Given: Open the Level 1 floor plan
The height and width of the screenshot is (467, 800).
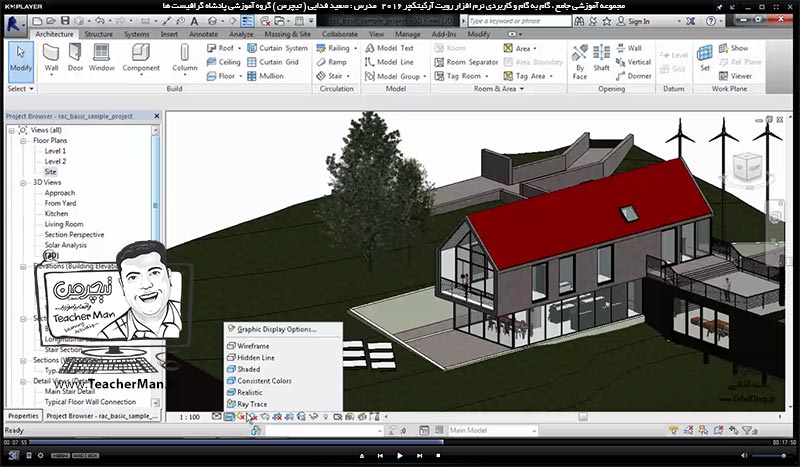Looking at the screenshot, I should (55, 151).
